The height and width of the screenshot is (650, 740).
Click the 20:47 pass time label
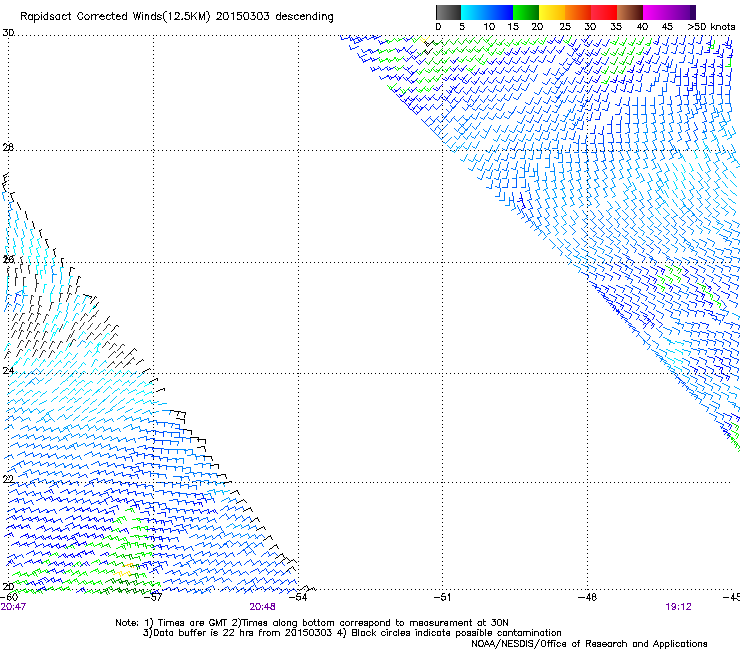click(x=13, y=607)
